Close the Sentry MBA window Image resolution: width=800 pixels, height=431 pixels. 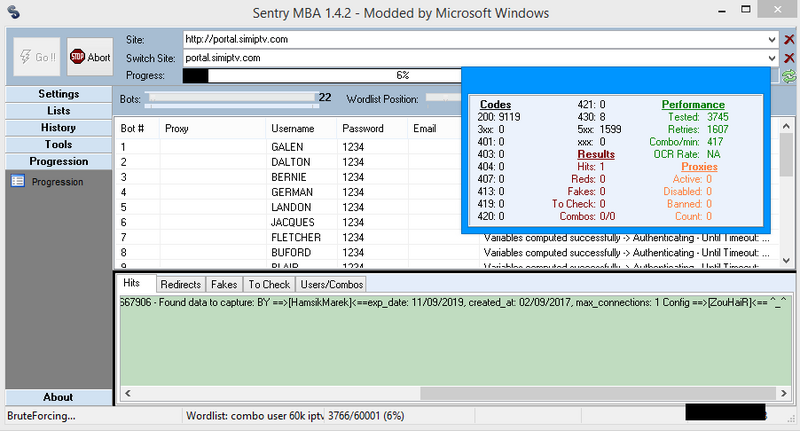pyautogui.click(x=778, y=9)
